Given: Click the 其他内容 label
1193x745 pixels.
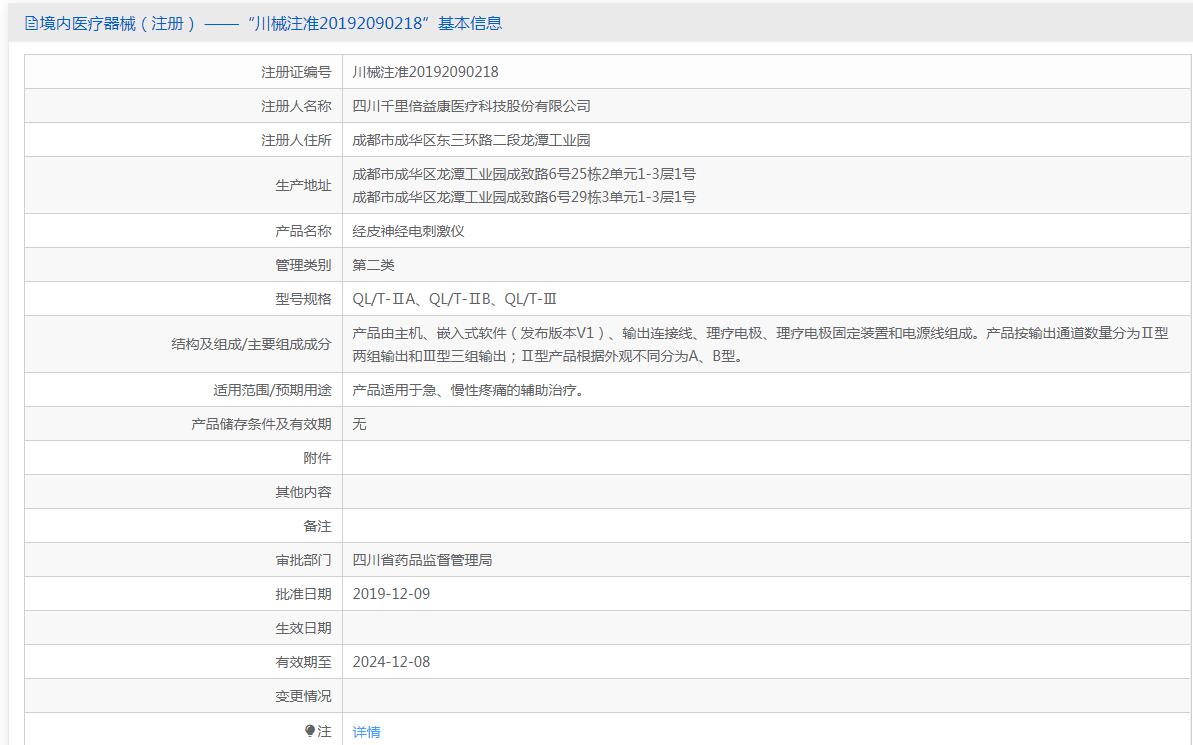Looking at the screenshot, I should tap(303, 492).
